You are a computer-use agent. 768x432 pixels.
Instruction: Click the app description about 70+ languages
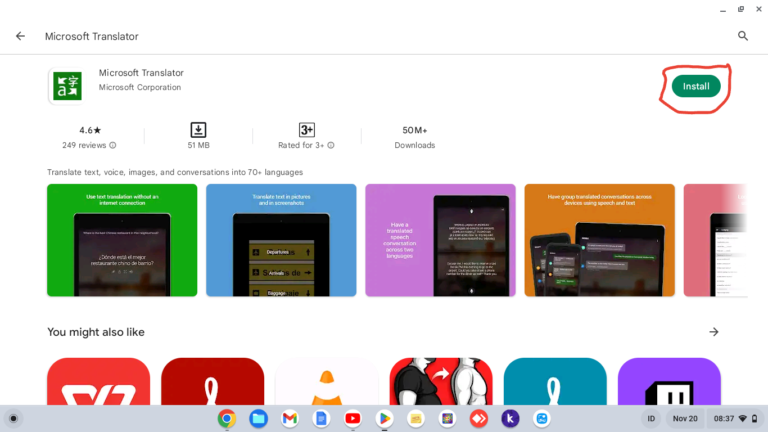tap(175, 172)
